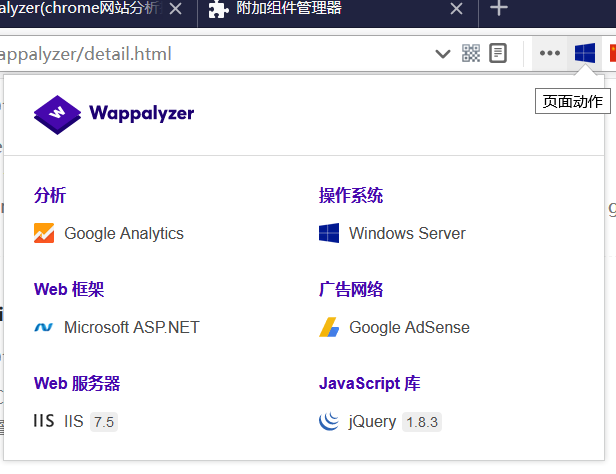This screenshot has width=616, height=474.
Task: Open the page actions three-dots menu
Action: coord(550,53)
